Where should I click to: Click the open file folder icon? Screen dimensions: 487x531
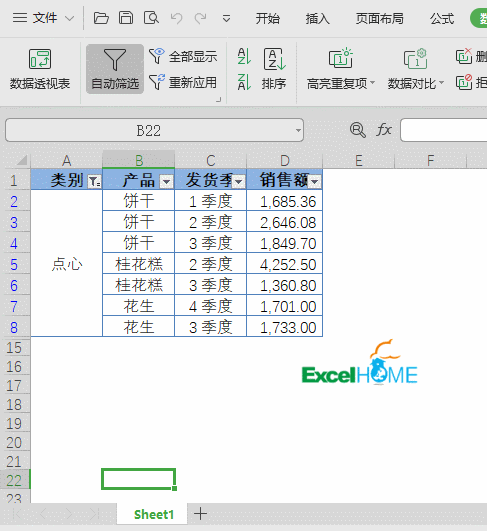(101, 18)
